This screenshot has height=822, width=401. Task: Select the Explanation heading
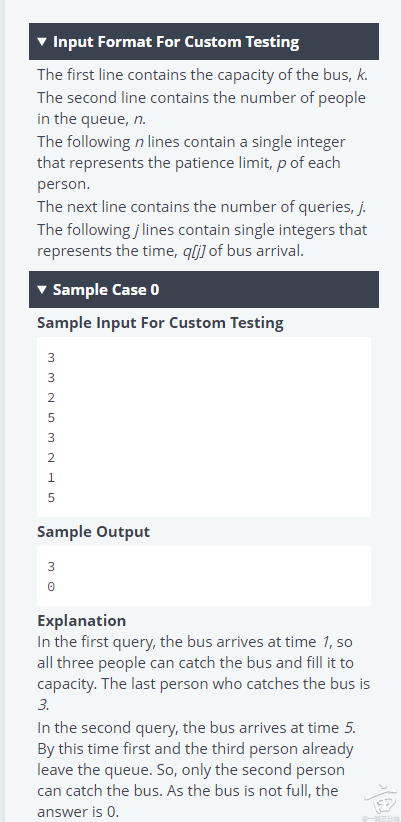pyautogui.click(x=81, y=621)
